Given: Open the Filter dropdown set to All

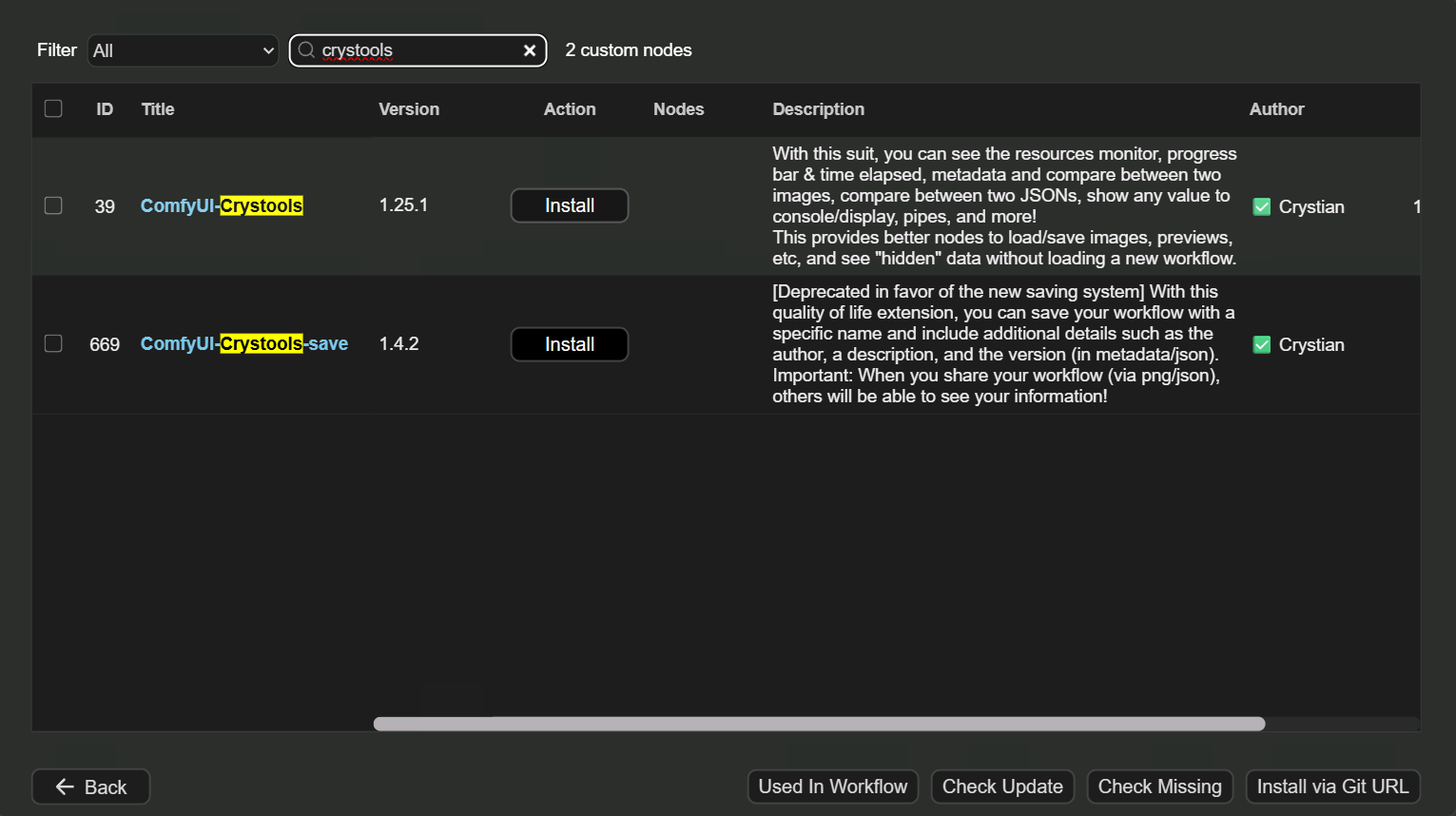Looking at the screenshot, I should (183, 50).
